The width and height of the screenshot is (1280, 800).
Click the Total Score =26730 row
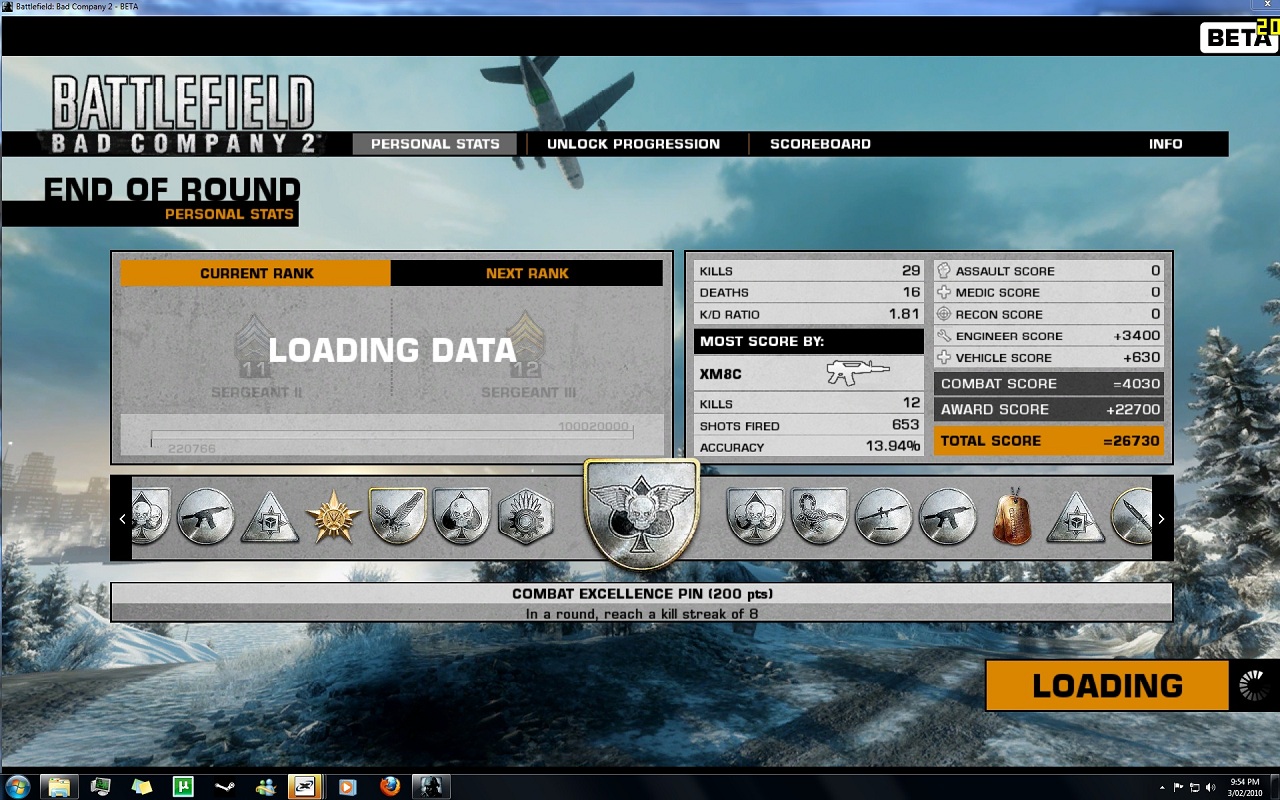(x=1049, y=441)
